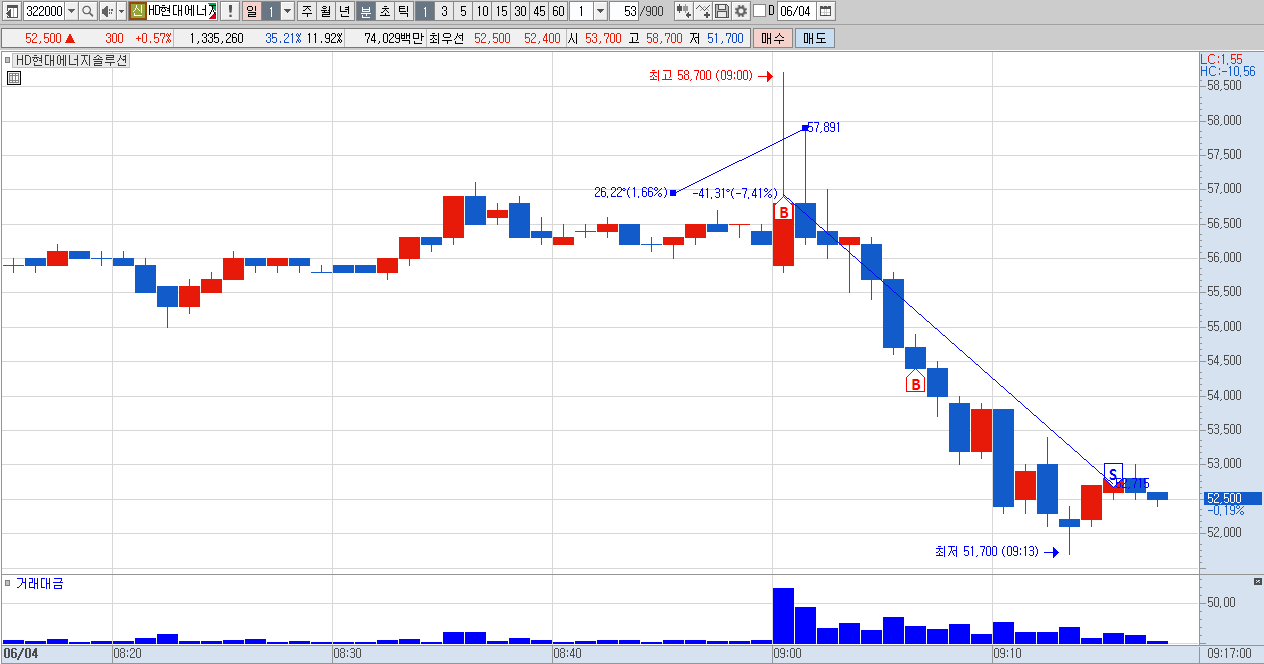Open the custom interval dropdown arrow

pos(599,11)
